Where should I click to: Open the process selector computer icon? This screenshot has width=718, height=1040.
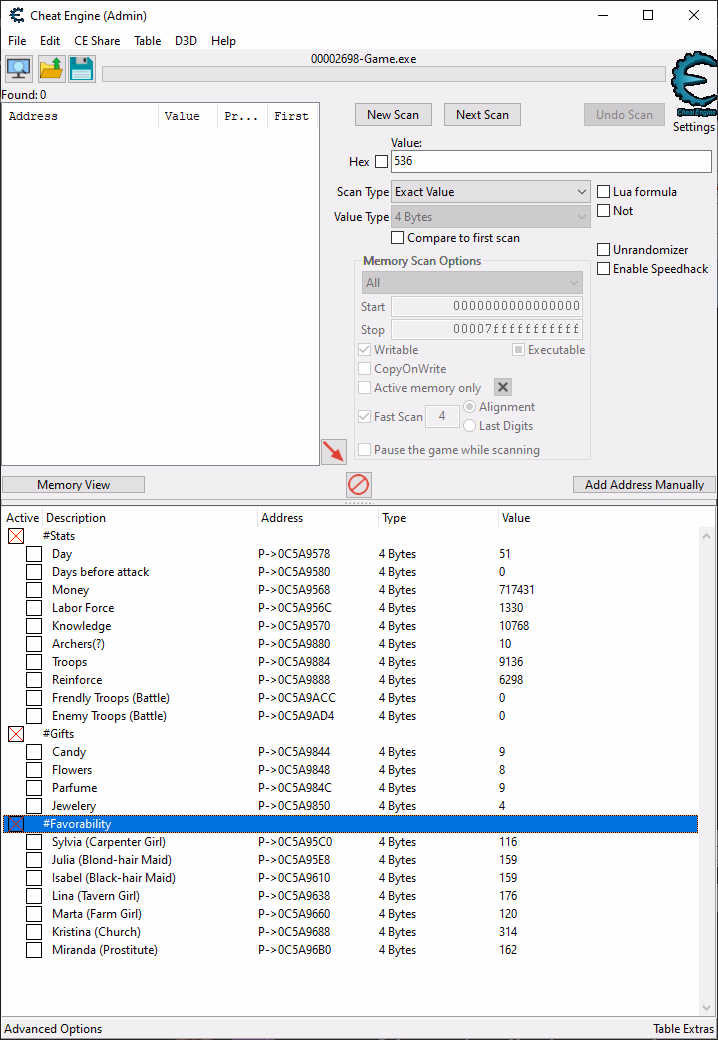coord(19,68)
